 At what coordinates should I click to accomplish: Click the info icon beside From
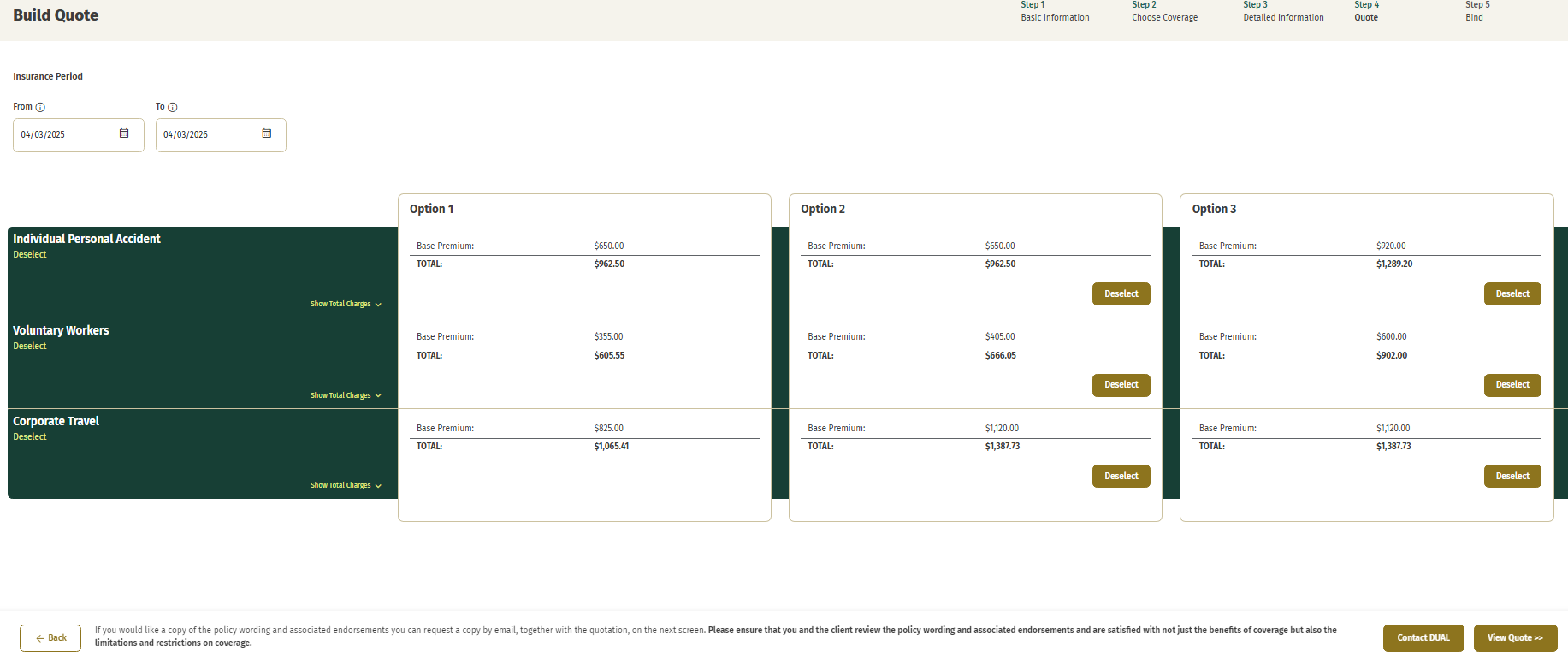pyautogui.click(x=40, y=107)
